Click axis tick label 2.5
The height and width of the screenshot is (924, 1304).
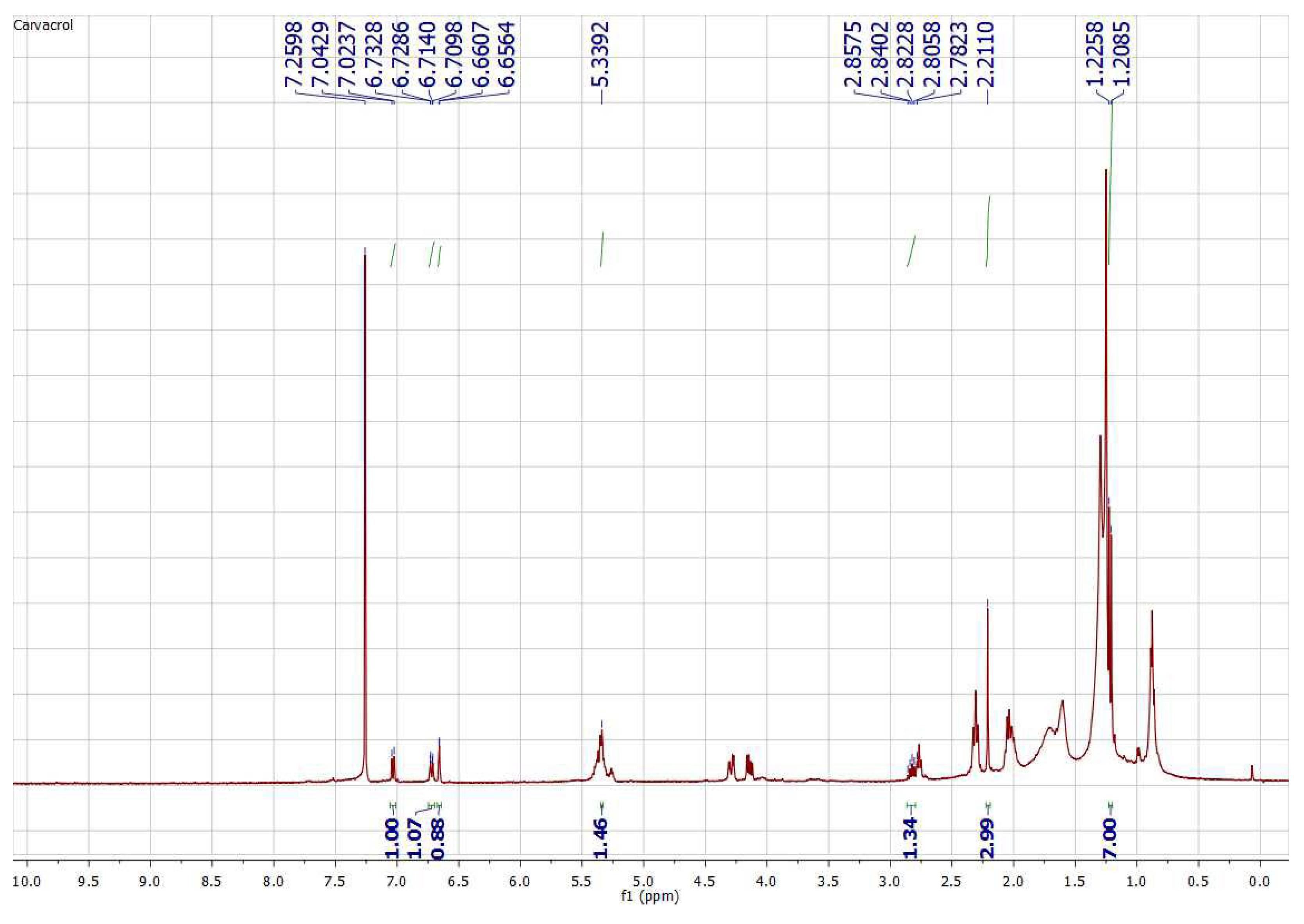pyautogui.click(x=951, y=882)
